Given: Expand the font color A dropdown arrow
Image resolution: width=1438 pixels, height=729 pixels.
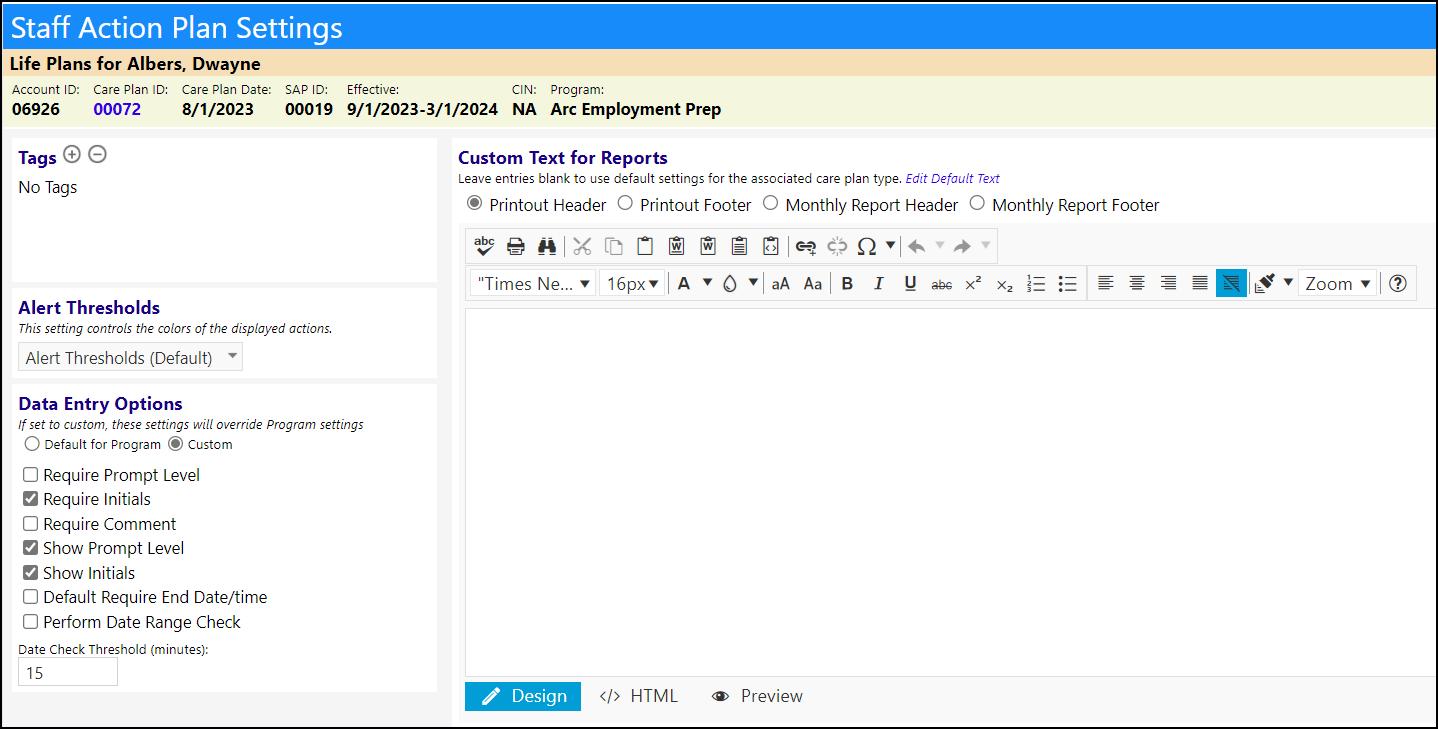Looking at the screenshot, I should (x=707, y=283).
